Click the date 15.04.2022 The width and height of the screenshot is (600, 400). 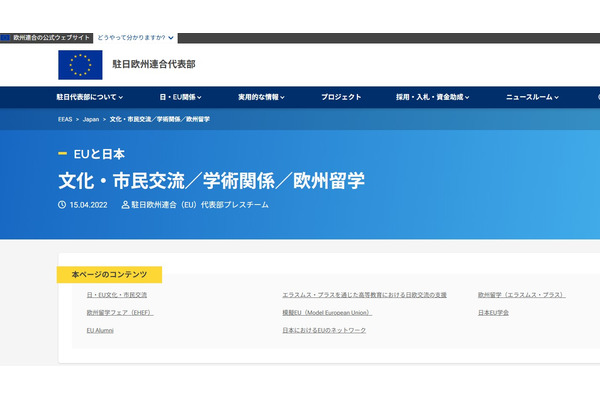(88, 205)
